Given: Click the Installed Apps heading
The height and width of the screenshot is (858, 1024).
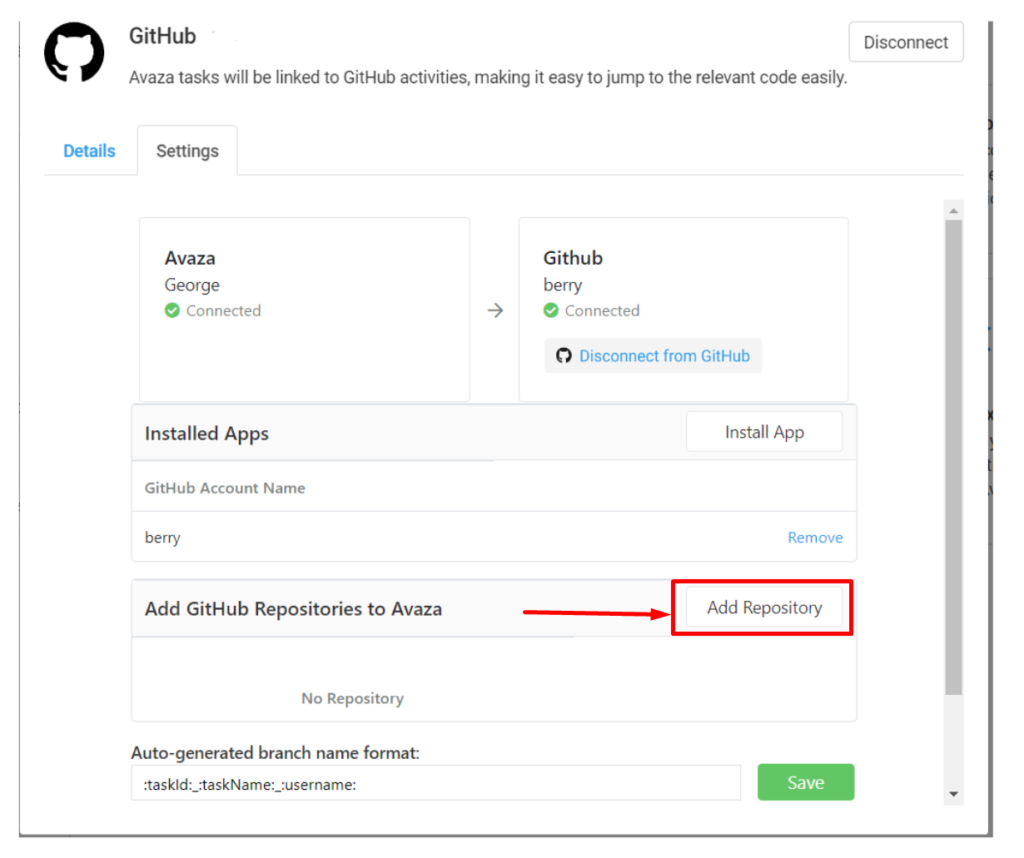Looking at the screenshot, I should point(206,434).
